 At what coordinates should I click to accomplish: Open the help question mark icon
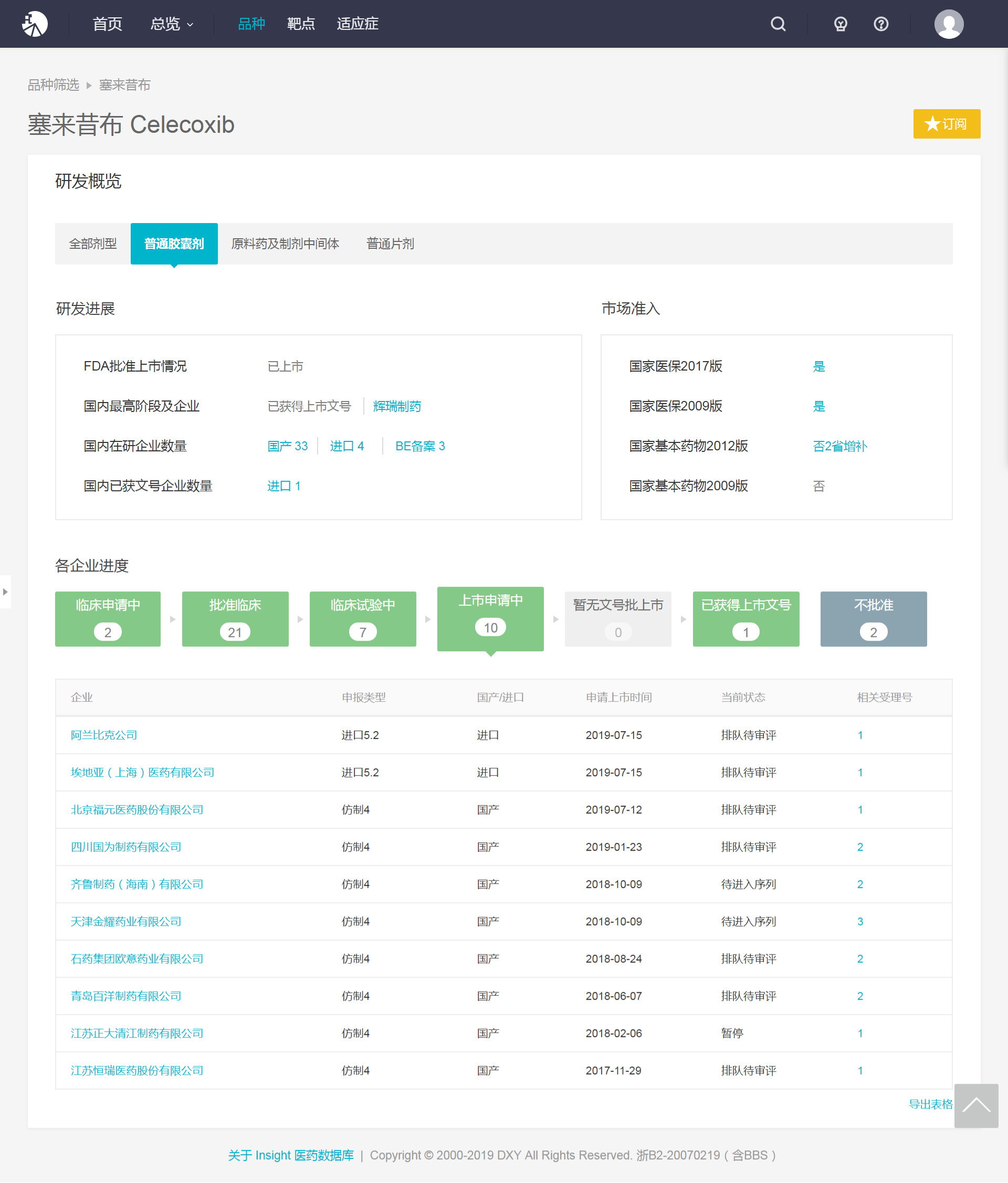point(881,24)
